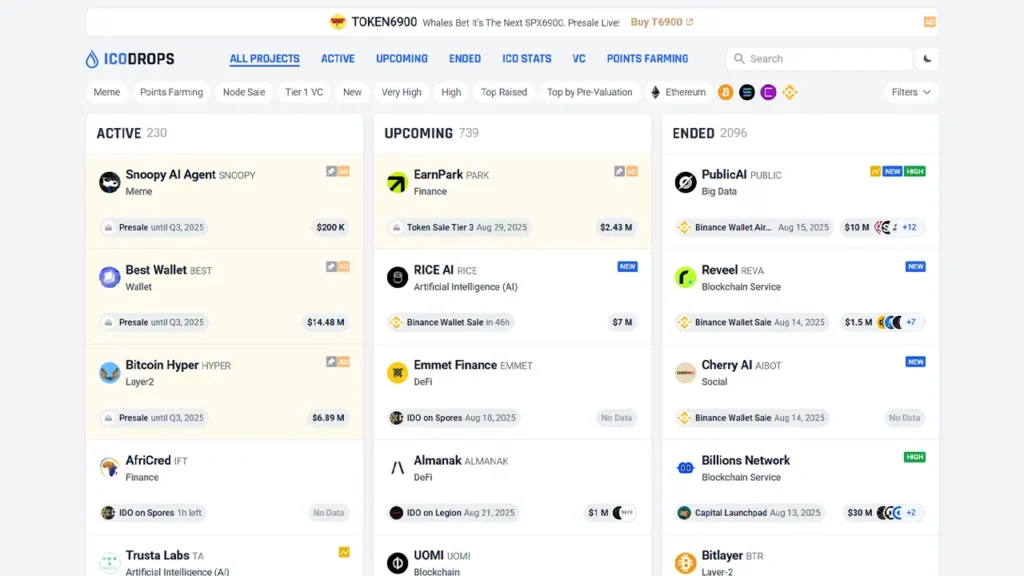Open the PublicAI logo
1024x576 pixels.
pyautogui.click(x=685, y=182)
